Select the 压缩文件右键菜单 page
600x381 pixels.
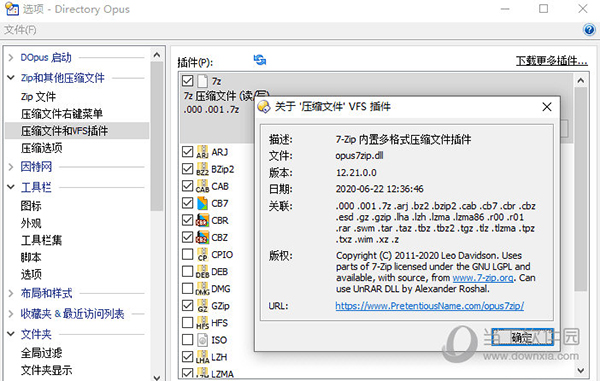pos(62,114)
